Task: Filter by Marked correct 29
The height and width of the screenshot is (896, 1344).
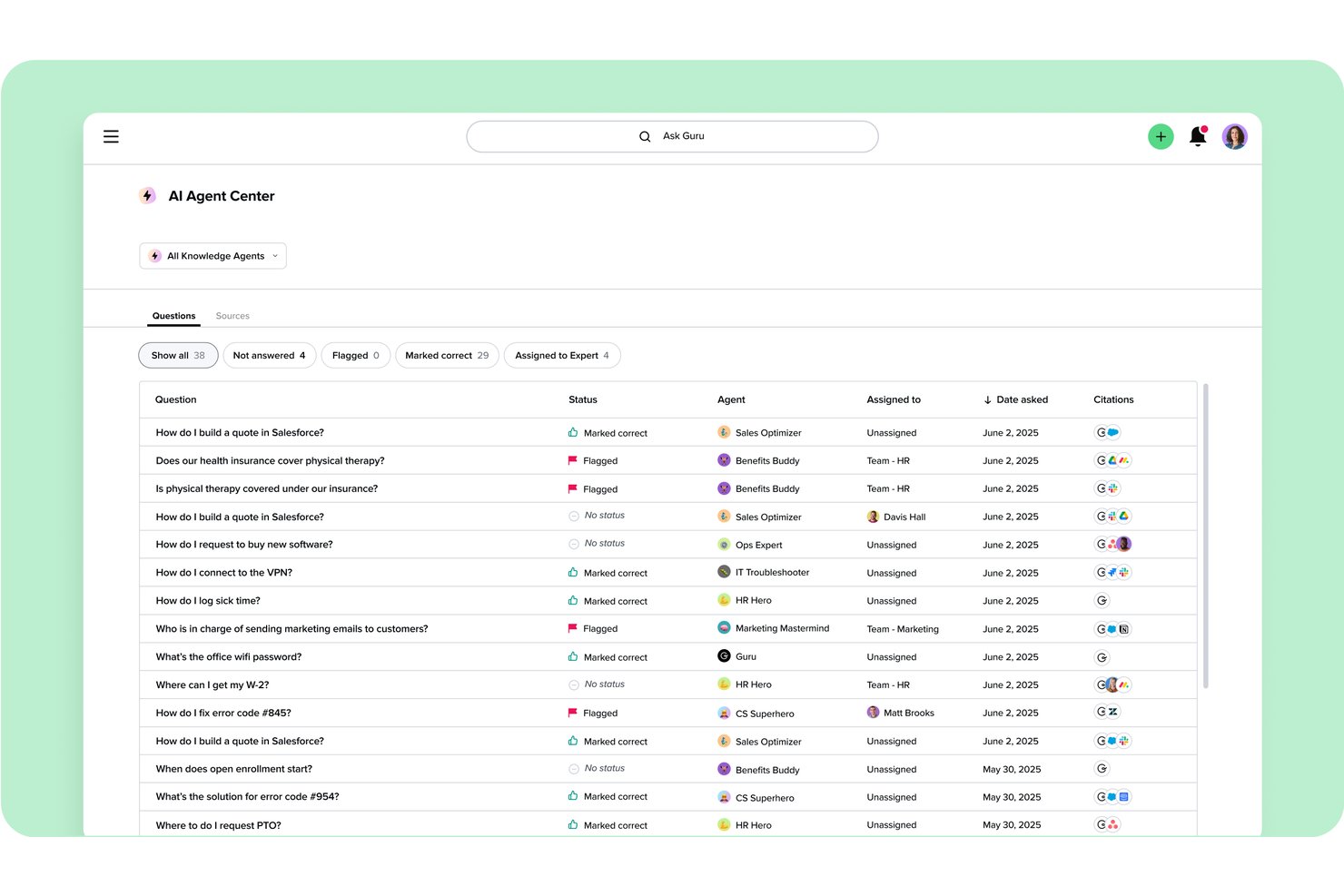Action: [447, 355]
